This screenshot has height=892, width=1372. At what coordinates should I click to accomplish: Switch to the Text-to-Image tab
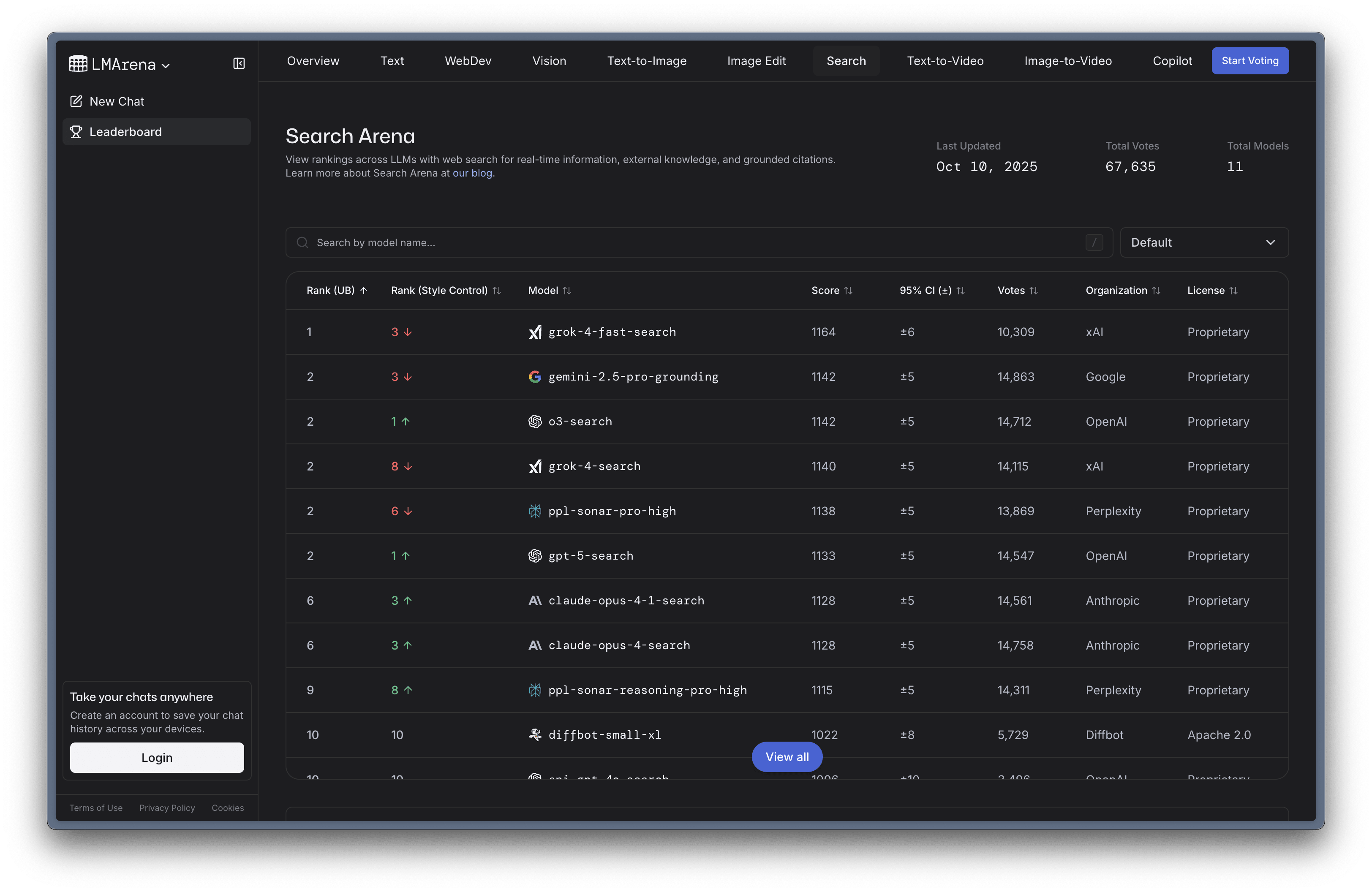click(x=646, y=61)
